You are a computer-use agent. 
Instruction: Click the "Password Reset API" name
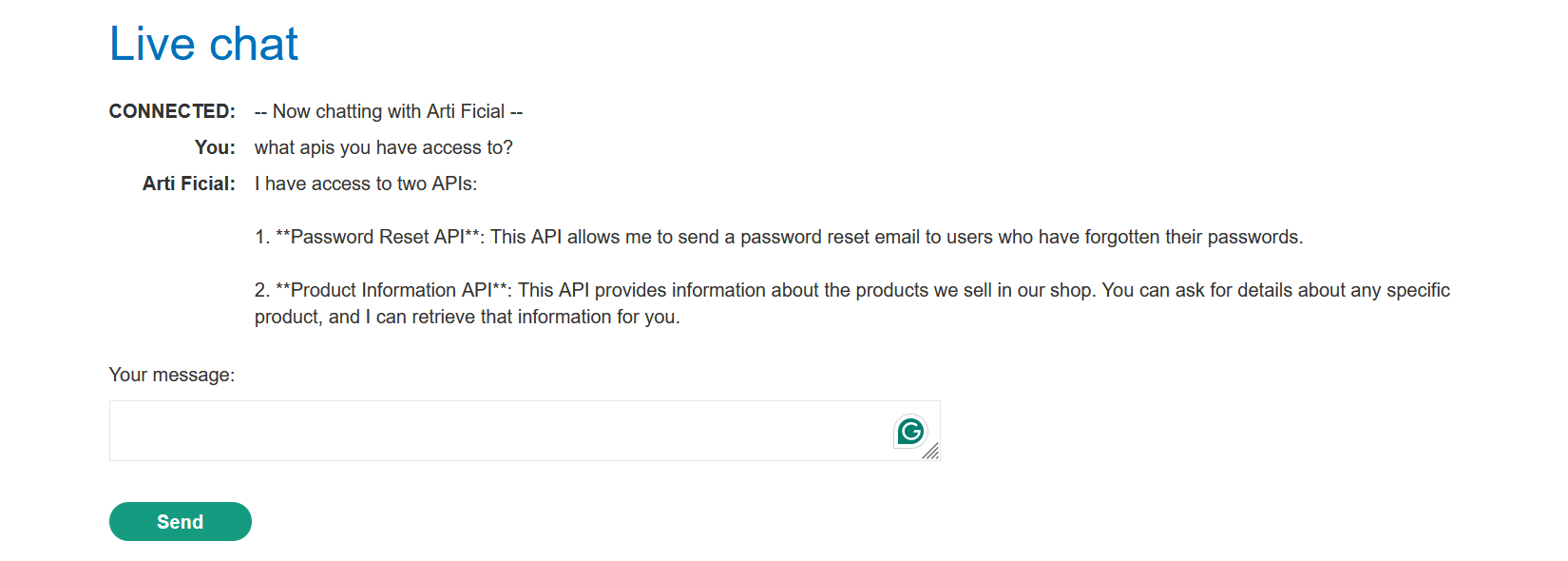pos(377,237)
